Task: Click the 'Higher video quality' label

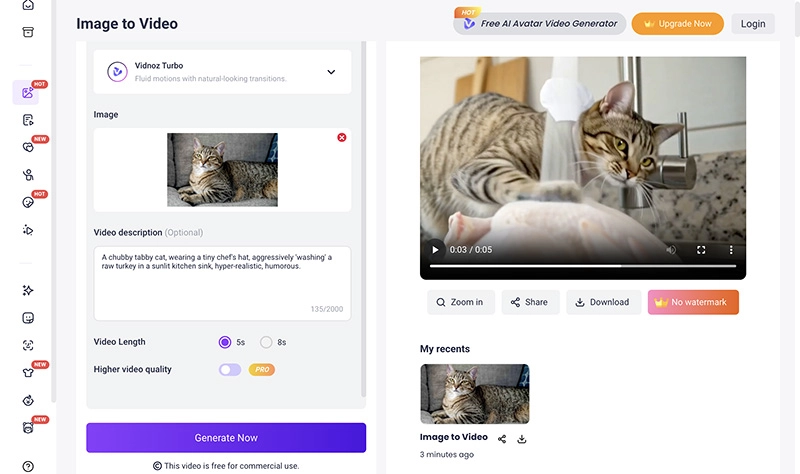Action: tap(133, 369)
